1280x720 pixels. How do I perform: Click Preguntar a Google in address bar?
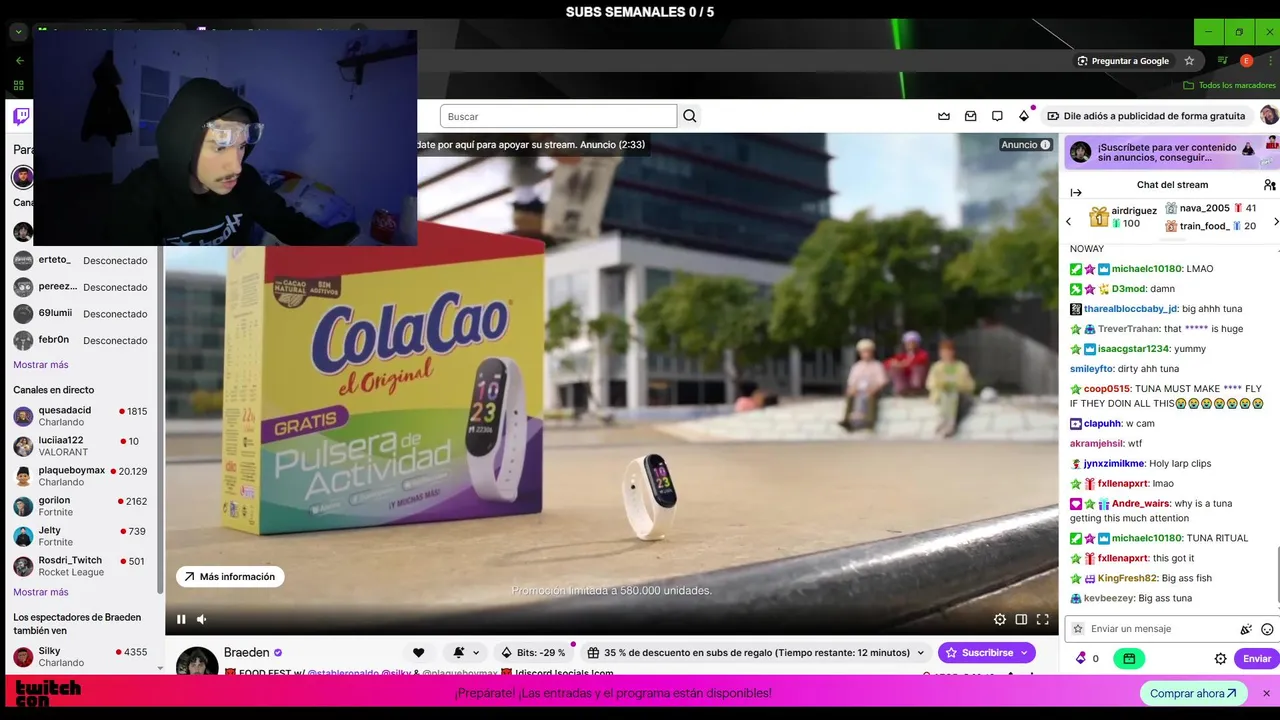tap(1122, 61)
